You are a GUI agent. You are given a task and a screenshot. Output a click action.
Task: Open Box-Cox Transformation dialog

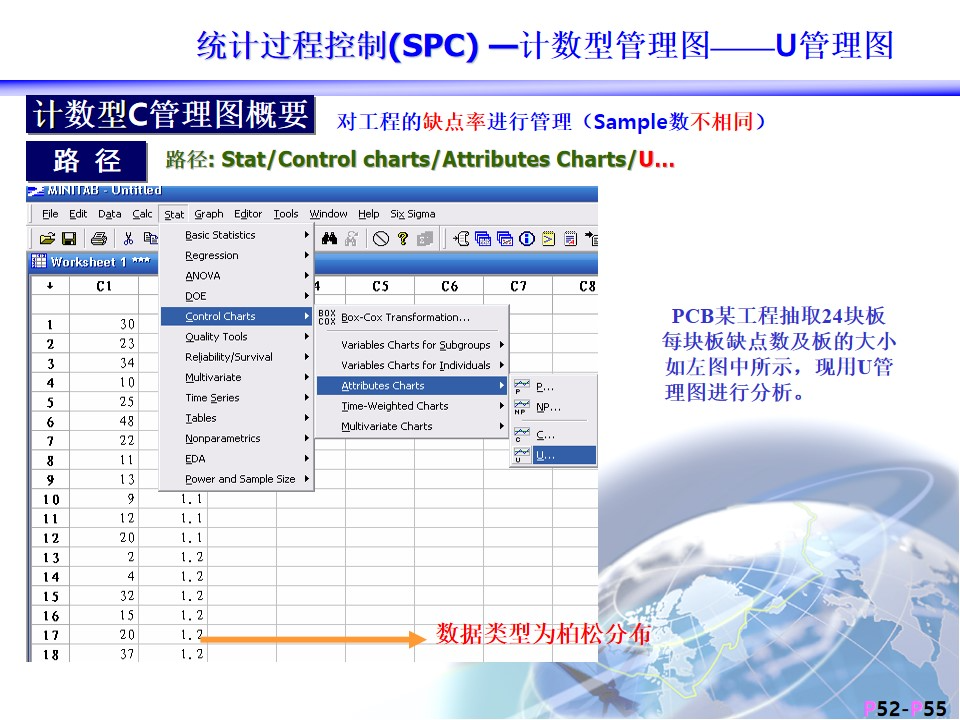(x=405, y=318)
